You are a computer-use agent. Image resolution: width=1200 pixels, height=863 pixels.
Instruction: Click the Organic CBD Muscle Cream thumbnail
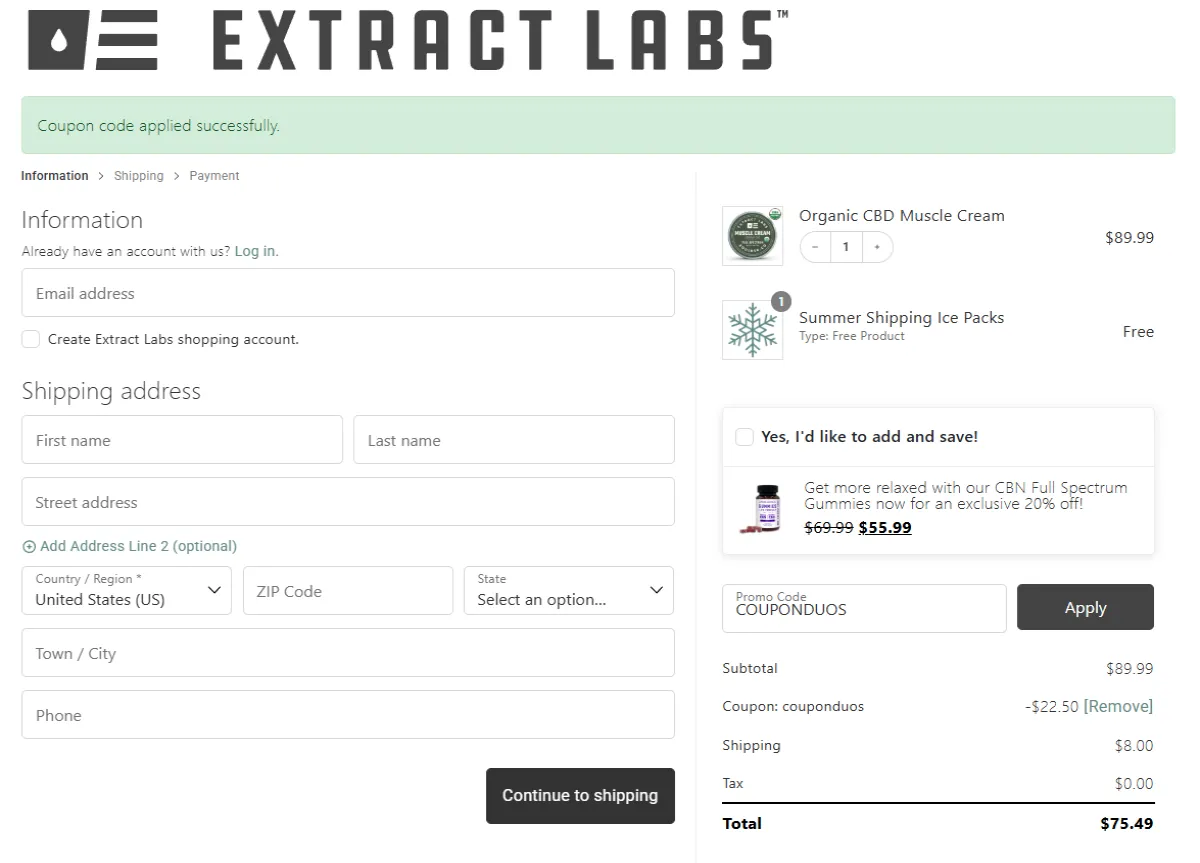(752, 236)
